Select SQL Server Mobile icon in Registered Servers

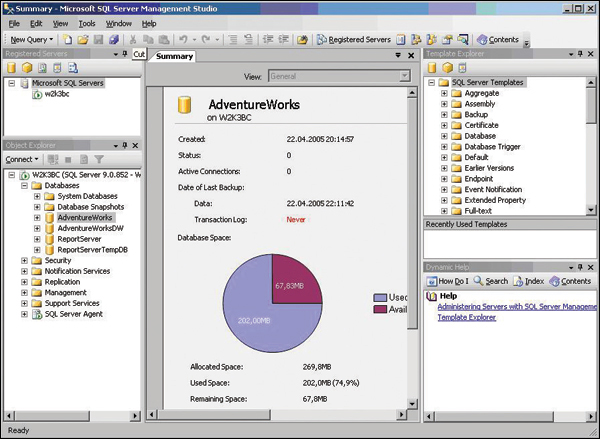click(x=57, y=68)
